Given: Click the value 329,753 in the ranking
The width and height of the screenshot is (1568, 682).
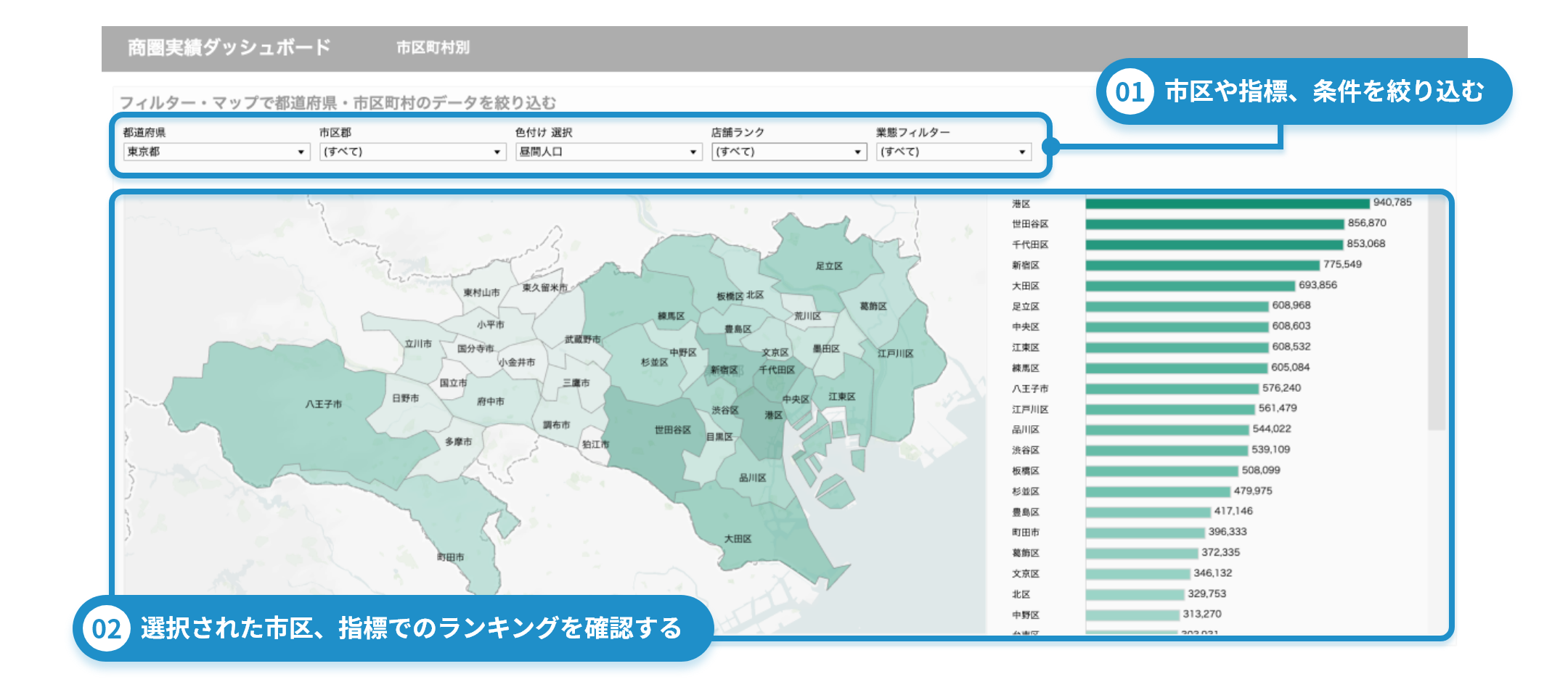Looking at the screenshot, I should [1206, 593].
